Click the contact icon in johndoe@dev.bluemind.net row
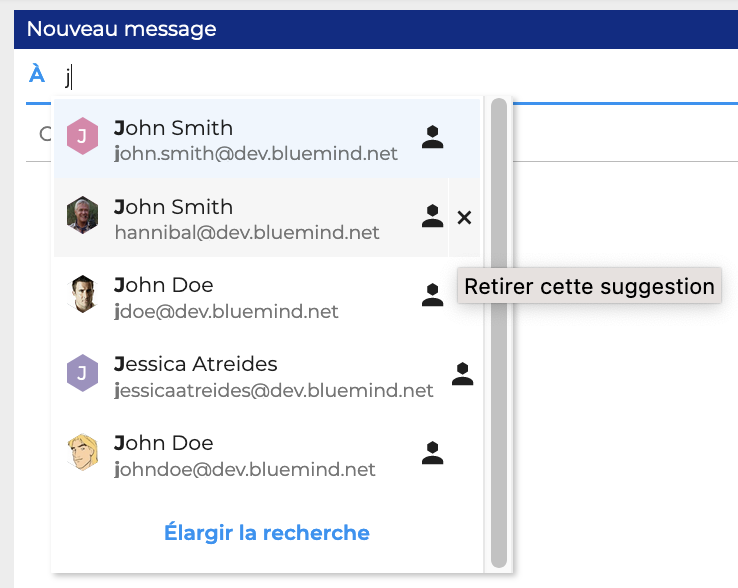 pos(432,452)
